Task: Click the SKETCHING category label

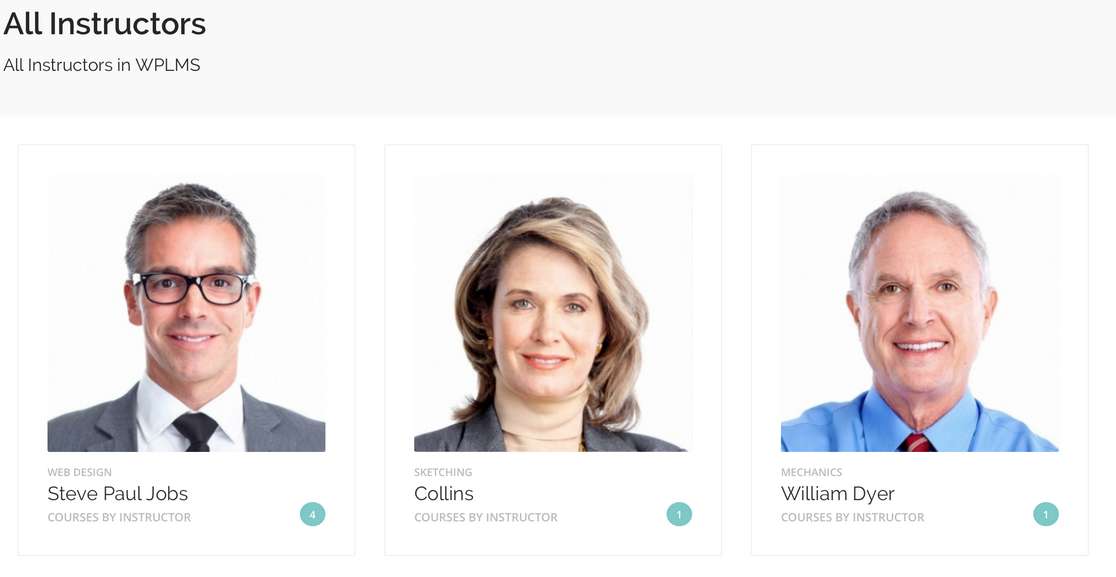Action: click(x=443, y=472)
